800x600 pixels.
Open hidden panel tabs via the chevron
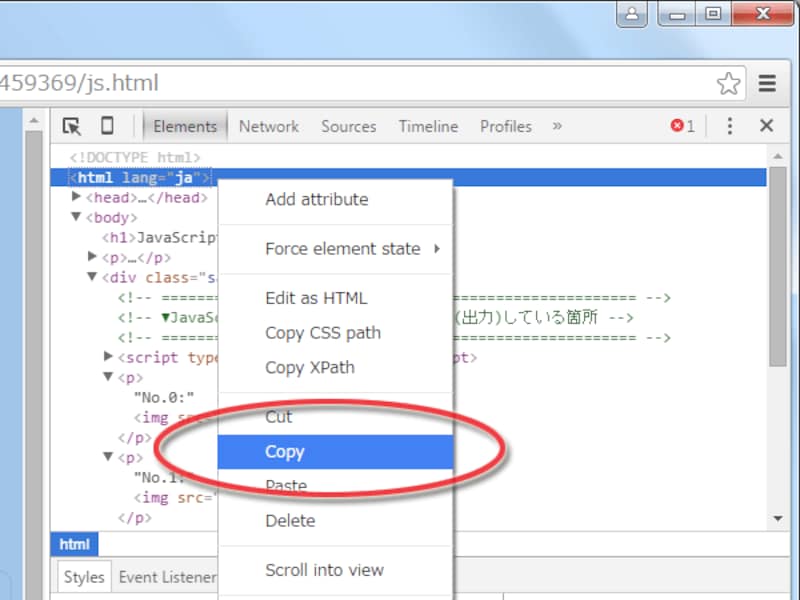(x=559, y=126)
